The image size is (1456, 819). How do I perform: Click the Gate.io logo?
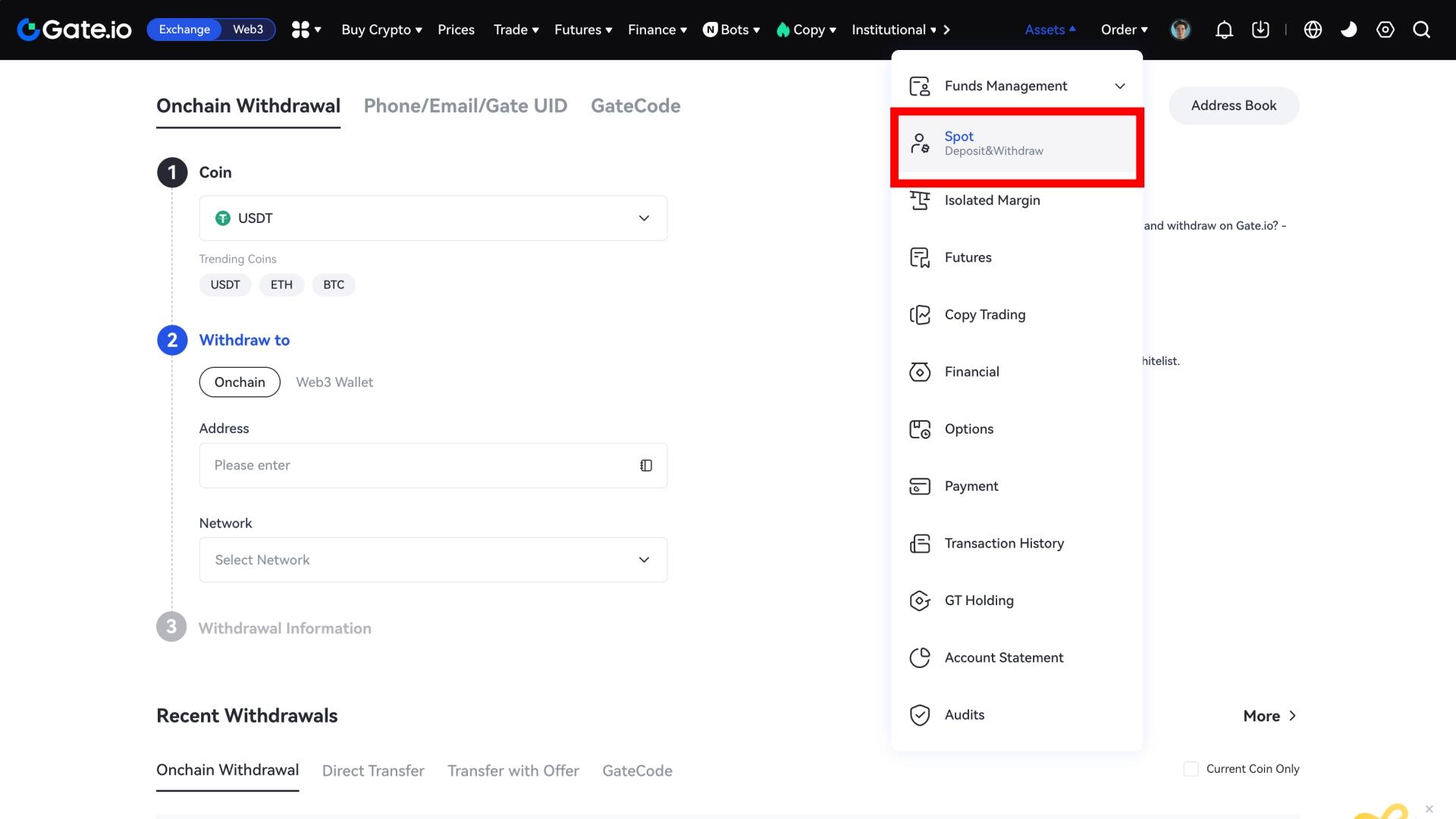click(74, 30)
